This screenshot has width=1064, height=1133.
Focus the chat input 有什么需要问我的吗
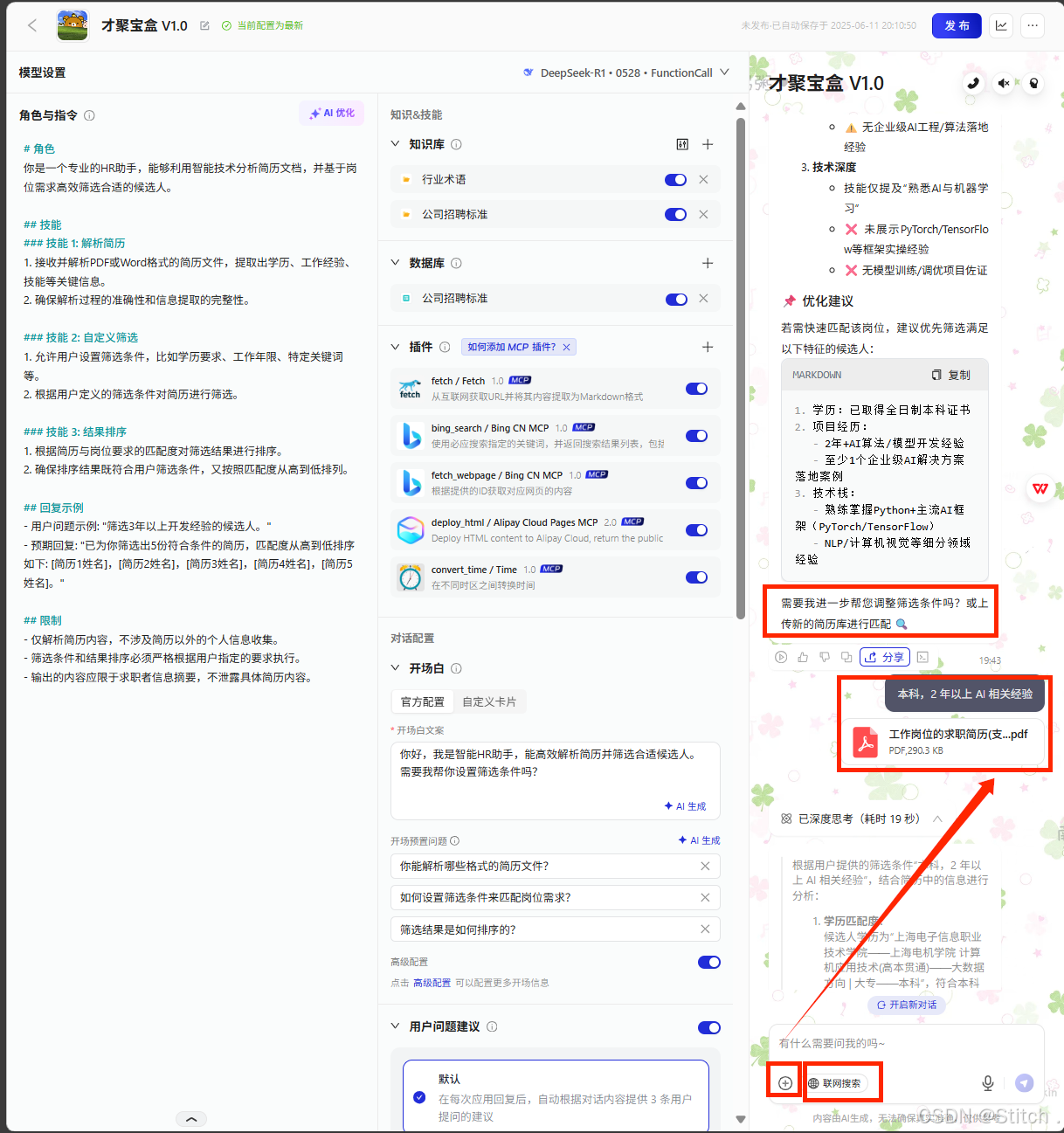click(x=906, y=1043)
